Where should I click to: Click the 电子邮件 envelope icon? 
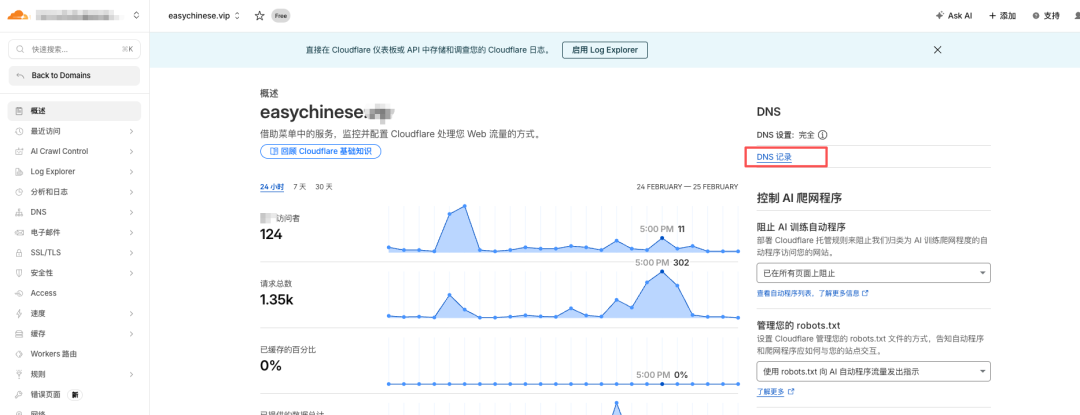click(x=19, y=233)
